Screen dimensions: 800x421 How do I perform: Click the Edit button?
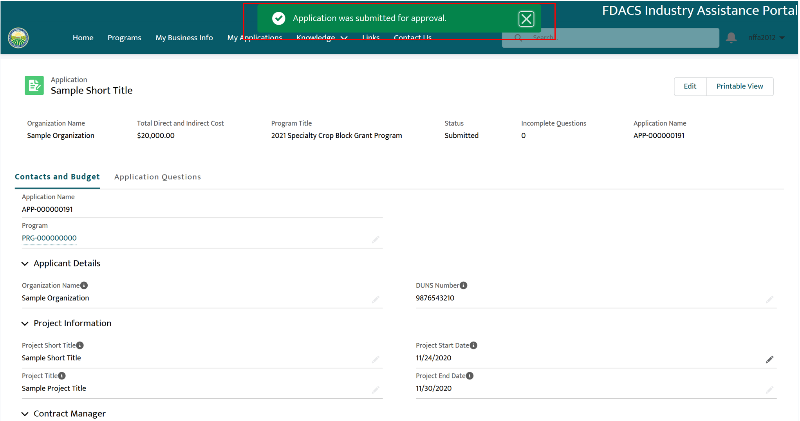pyautogui.click(x=689, y=86)
